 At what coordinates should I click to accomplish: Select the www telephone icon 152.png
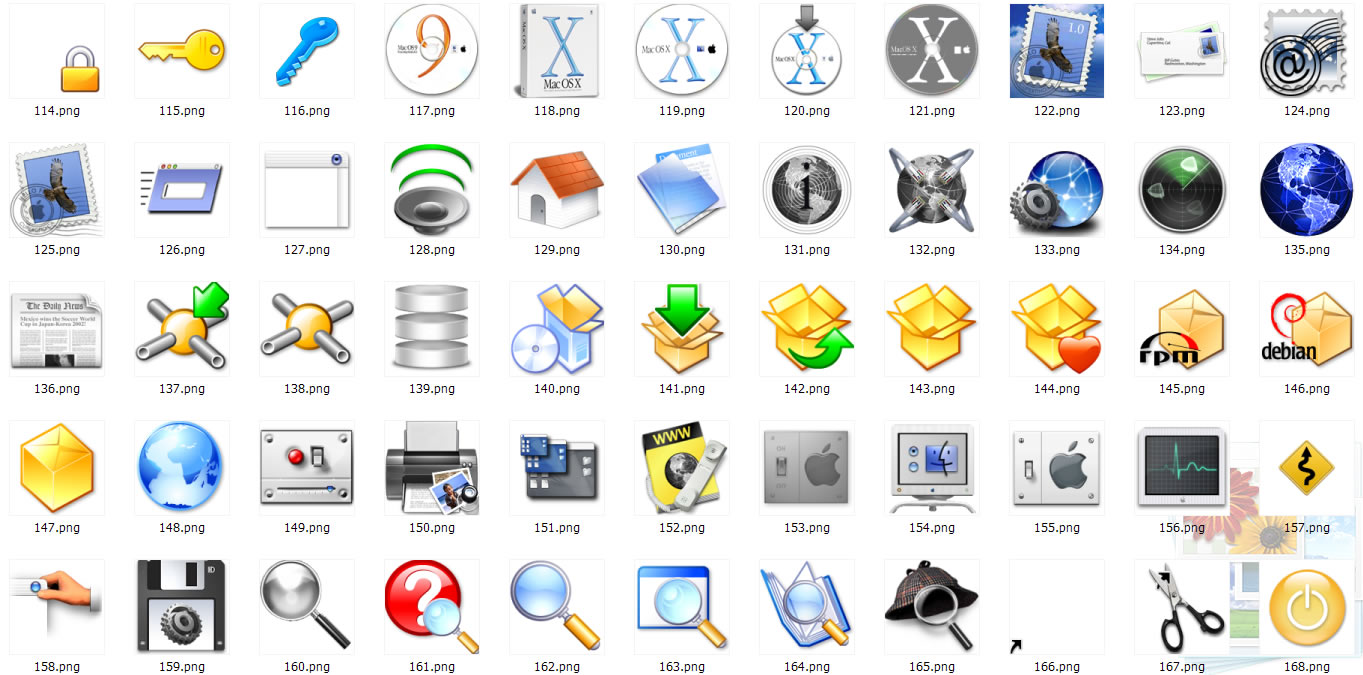pos(682,468)
